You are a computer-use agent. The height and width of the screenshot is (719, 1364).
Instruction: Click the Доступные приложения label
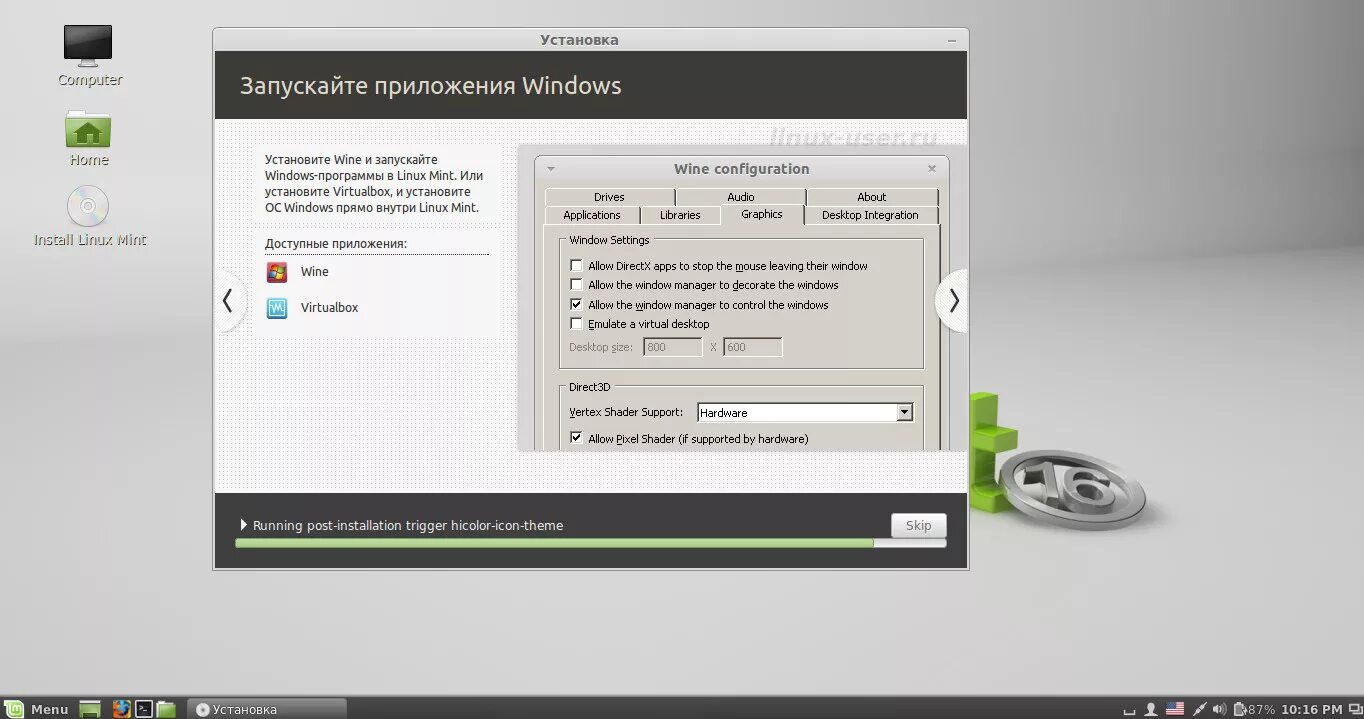(336, 244)
